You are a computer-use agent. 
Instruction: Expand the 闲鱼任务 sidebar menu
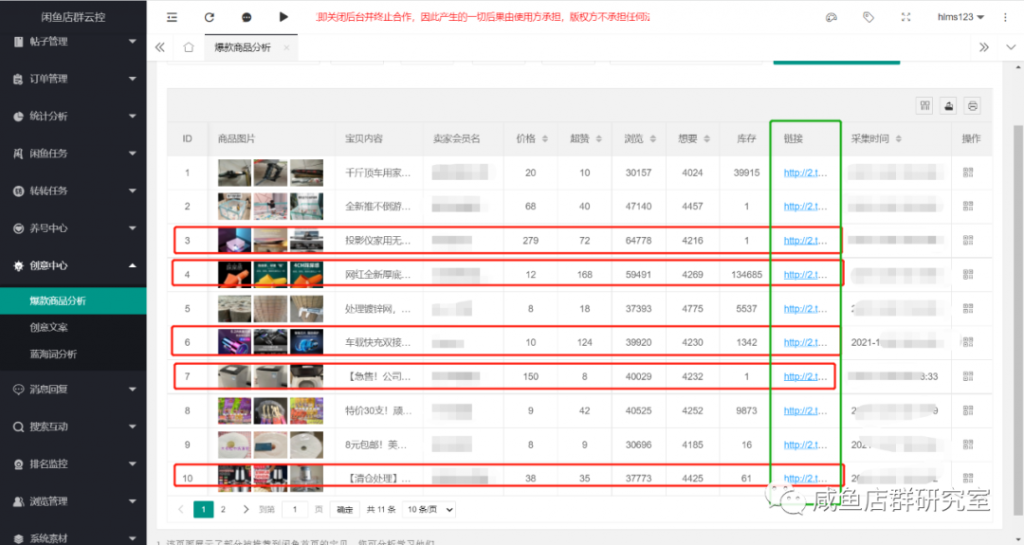73,153
